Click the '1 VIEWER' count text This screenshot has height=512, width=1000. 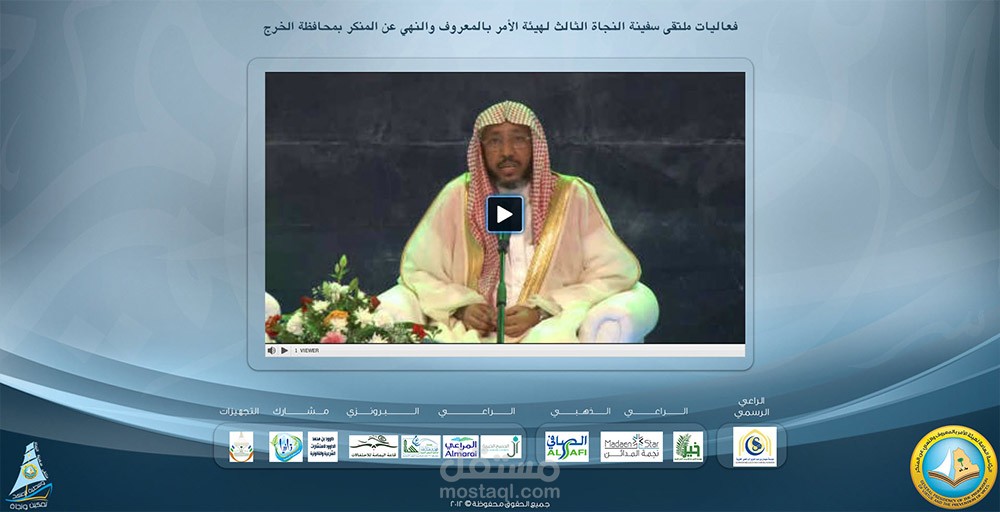point(307,350)
